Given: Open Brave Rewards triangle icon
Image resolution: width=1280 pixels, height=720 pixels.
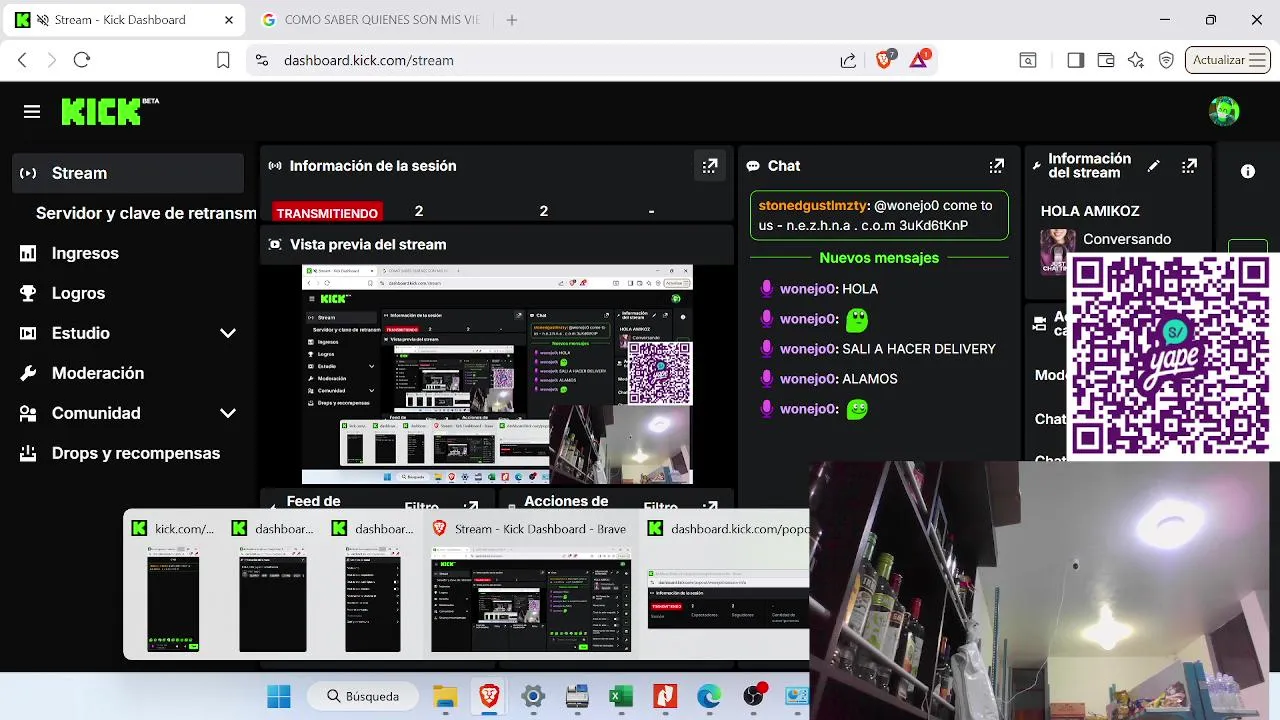Looking at the screenshot, I should tap(919, 60).
